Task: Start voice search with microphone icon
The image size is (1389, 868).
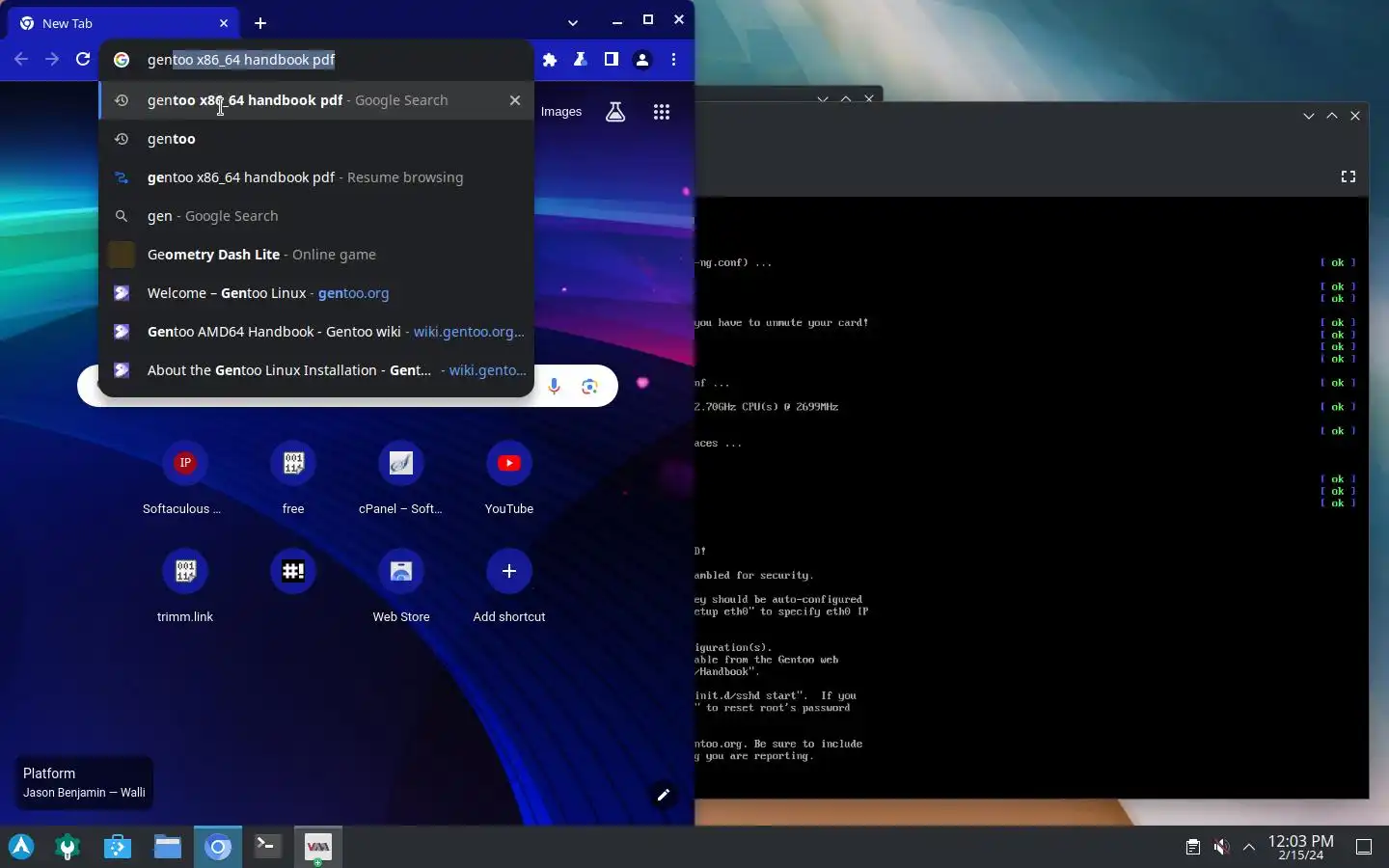Action: tap(555, 387)
